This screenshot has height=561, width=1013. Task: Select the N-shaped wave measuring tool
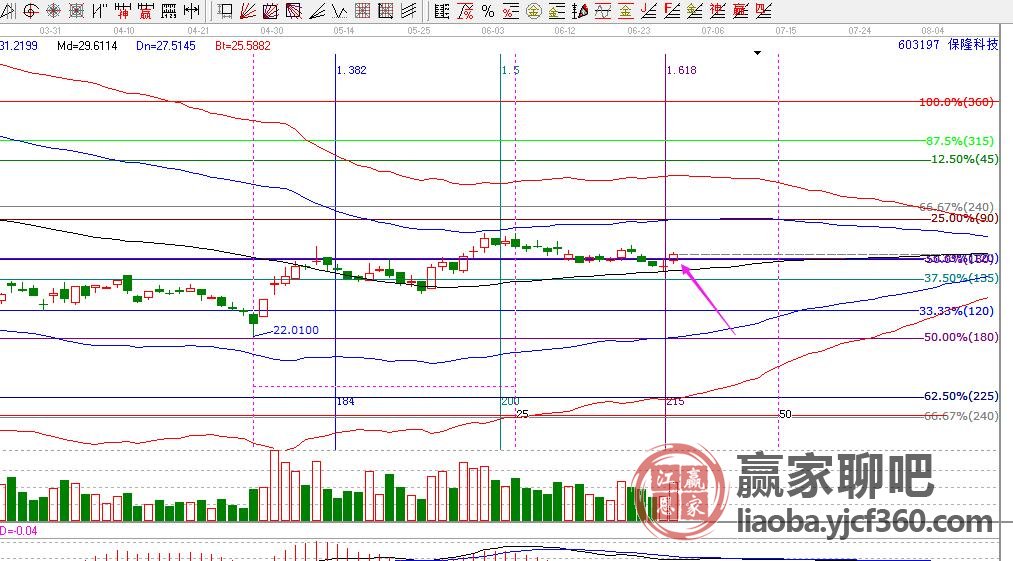[99, 10]
